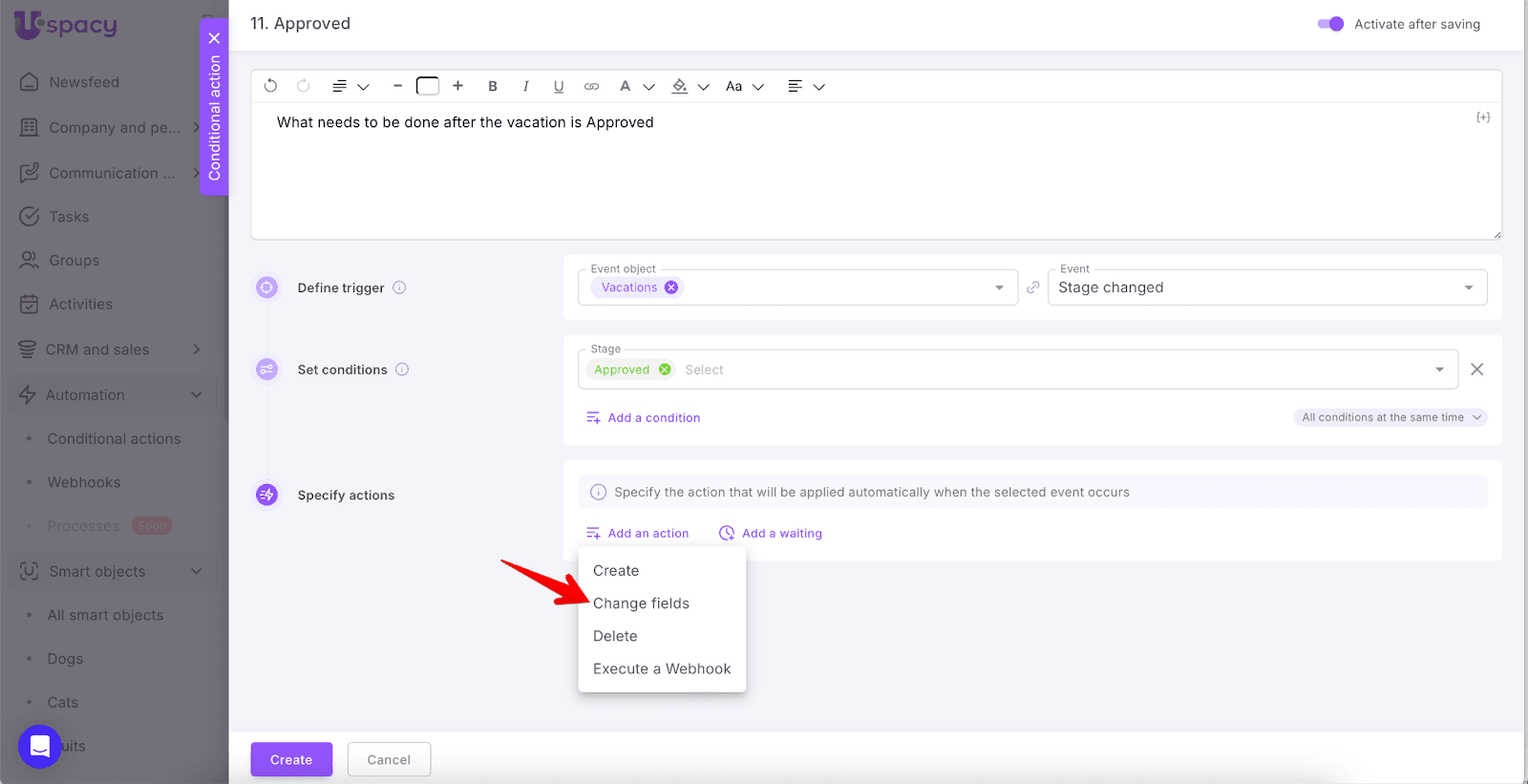This screenshot has width=1528, height=784.
Task: Open the All conditions at the same time dropdown
Action: [1390, 417]
